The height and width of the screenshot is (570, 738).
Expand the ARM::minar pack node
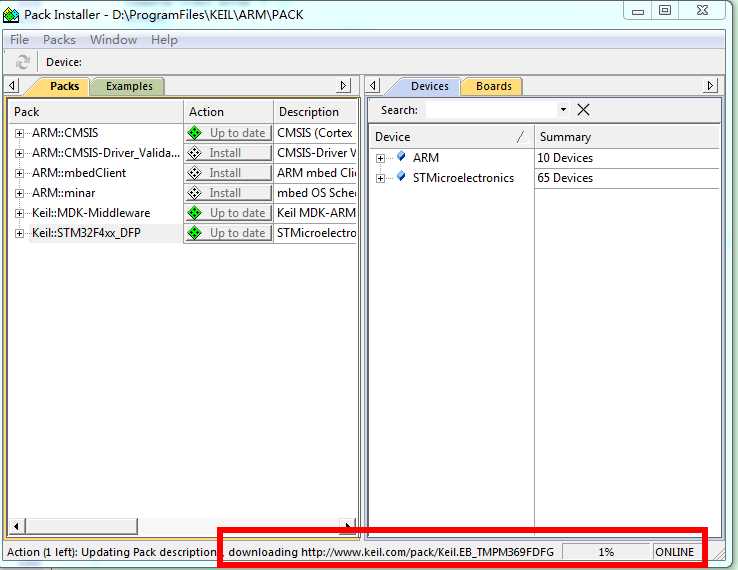(19, 193)
